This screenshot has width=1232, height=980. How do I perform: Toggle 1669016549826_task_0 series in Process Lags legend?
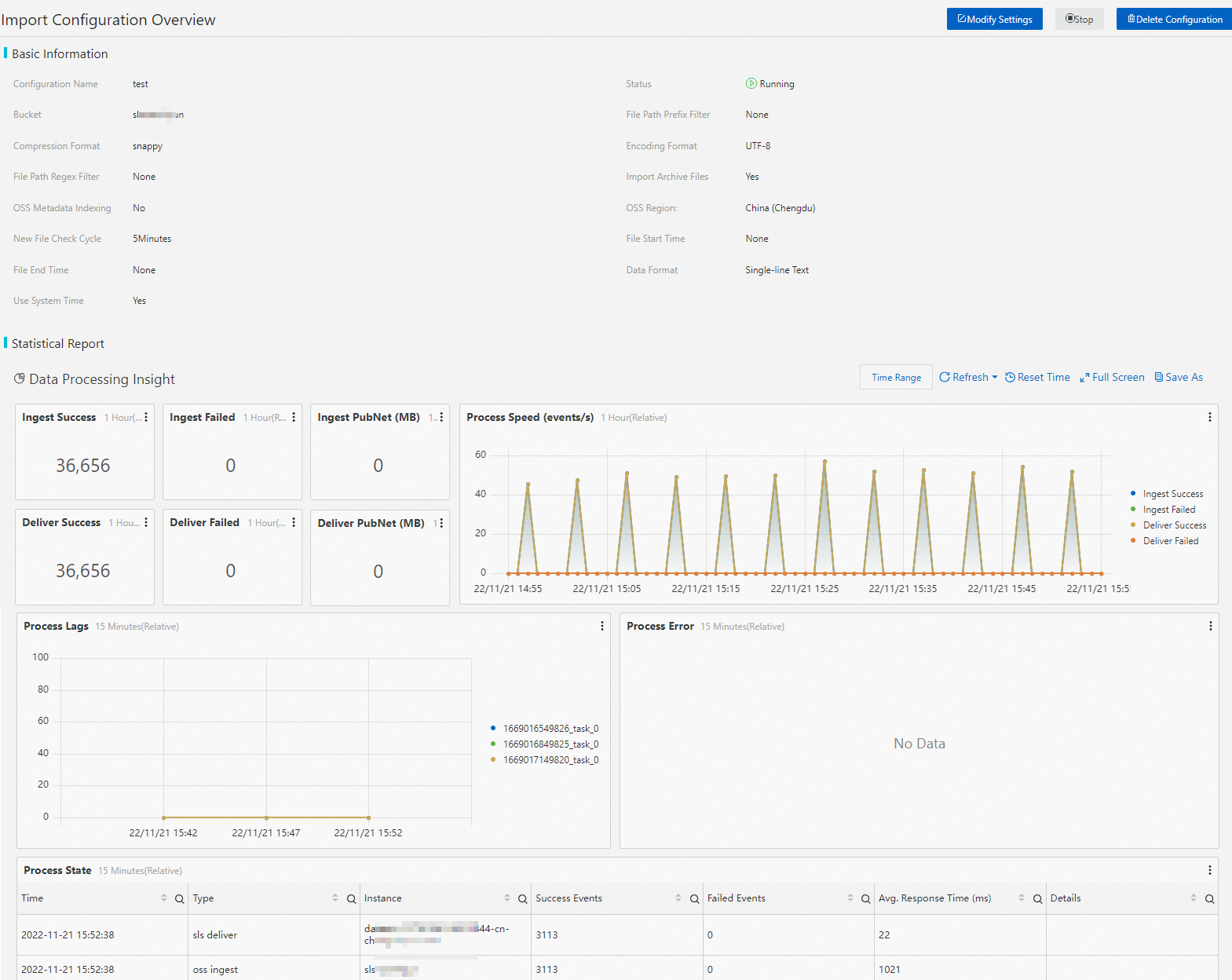tap(550, 729)
